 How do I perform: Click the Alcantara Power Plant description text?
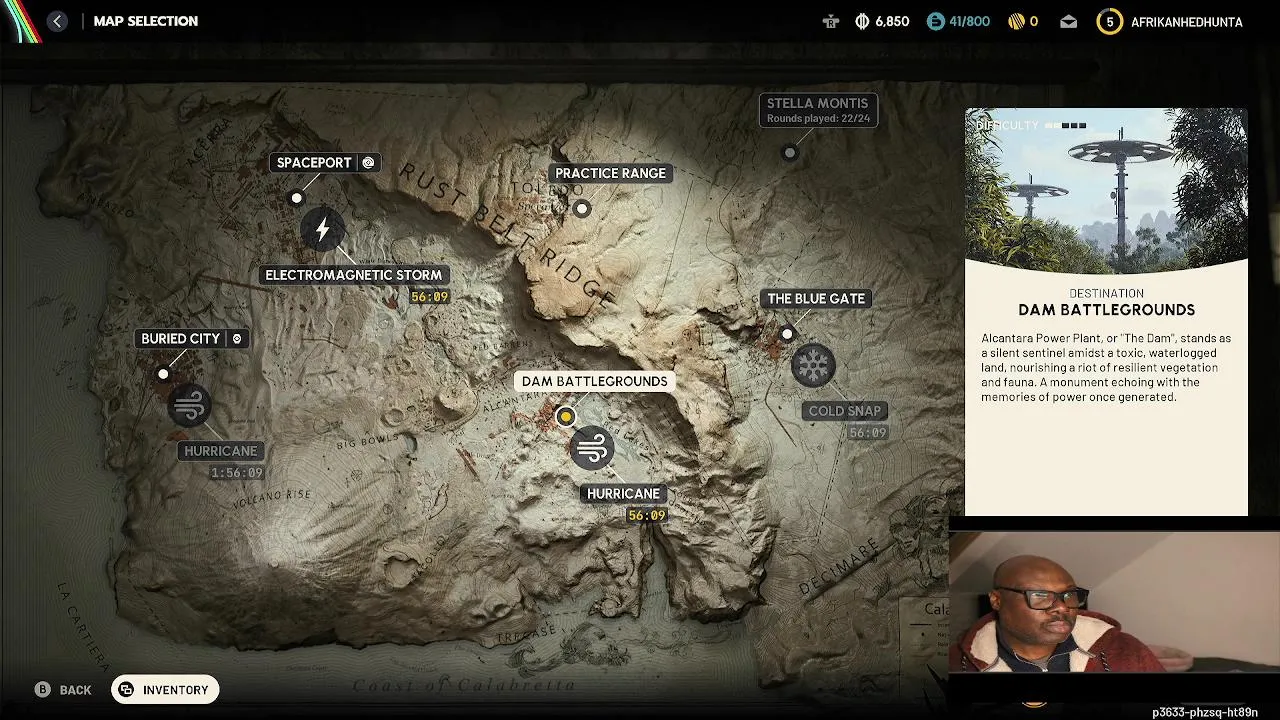pos(1106,367)
